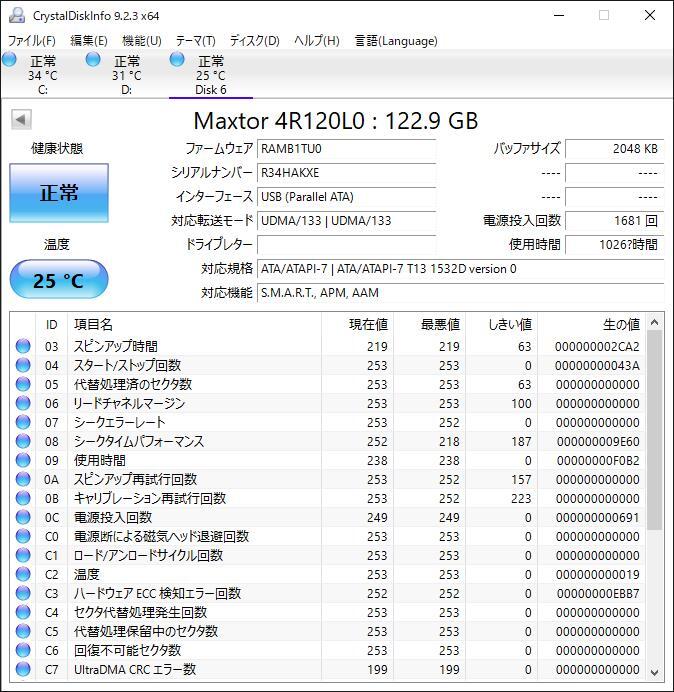Select the Disk 6 tab

[211, 74]
